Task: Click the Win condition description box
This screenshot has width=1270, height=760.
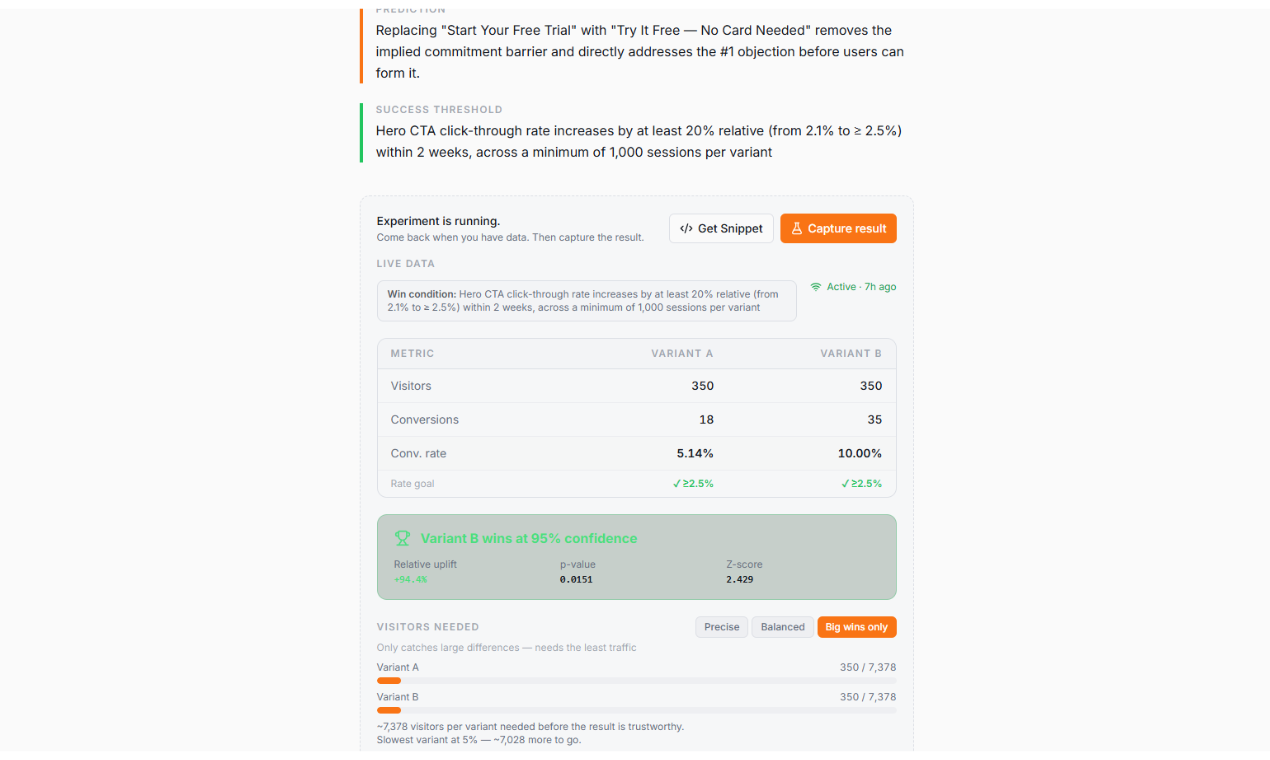Action: point(586,301)
